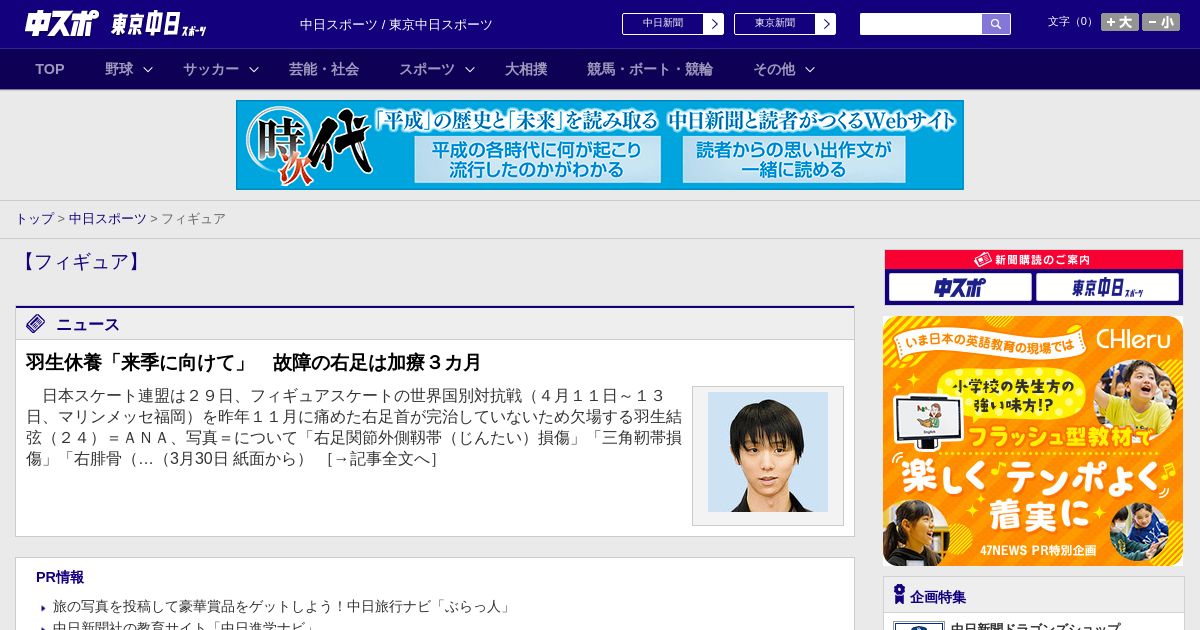Click PR情報 heading text
This screenshot has width=1200, height=630.
pos(60,577)
